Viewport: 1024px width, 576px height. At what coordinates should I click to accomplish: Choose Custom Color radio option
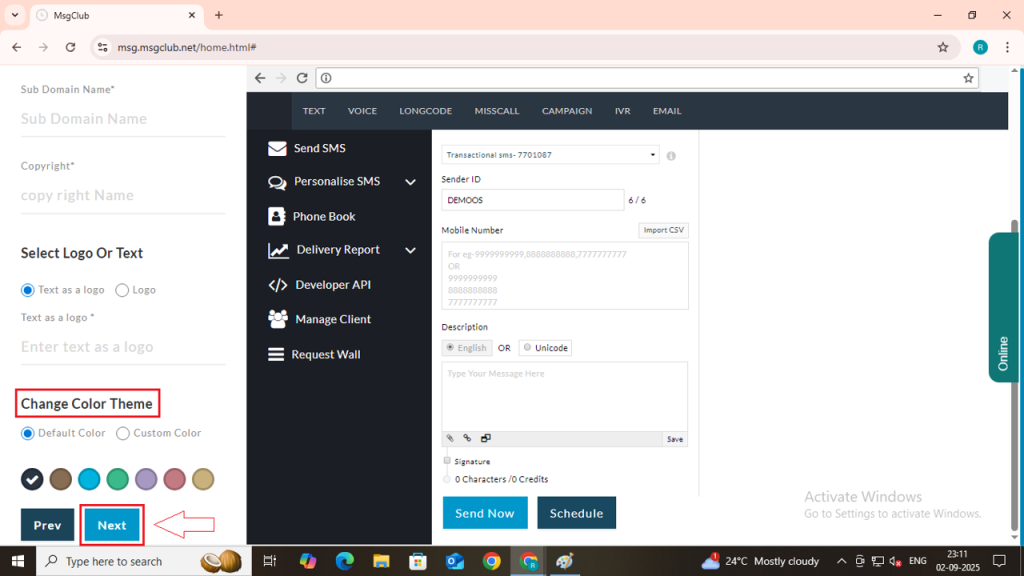tap(123, 434)
